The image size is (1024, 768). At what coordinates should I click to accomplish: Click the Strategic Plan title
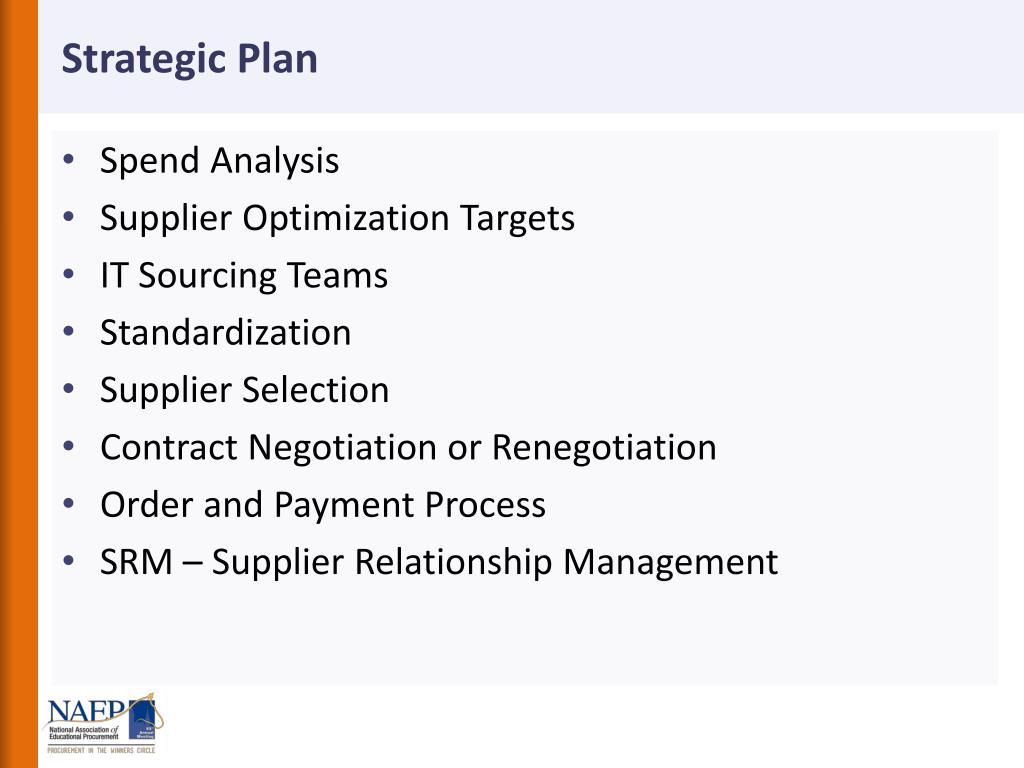coord(189,59)
